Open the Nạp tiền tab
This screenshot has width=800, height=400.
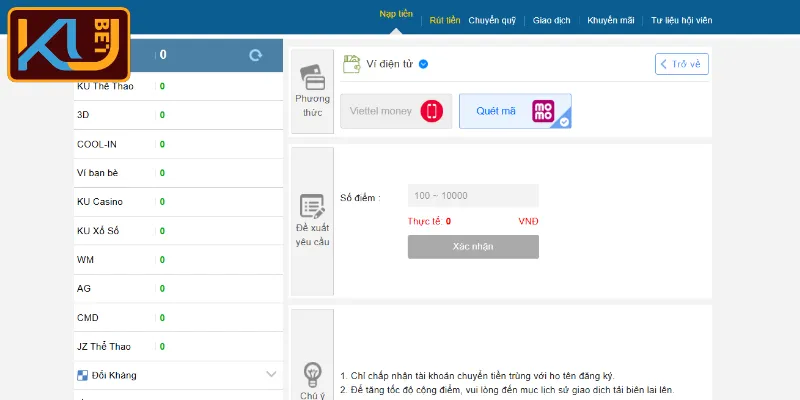(x=396, y=14)
